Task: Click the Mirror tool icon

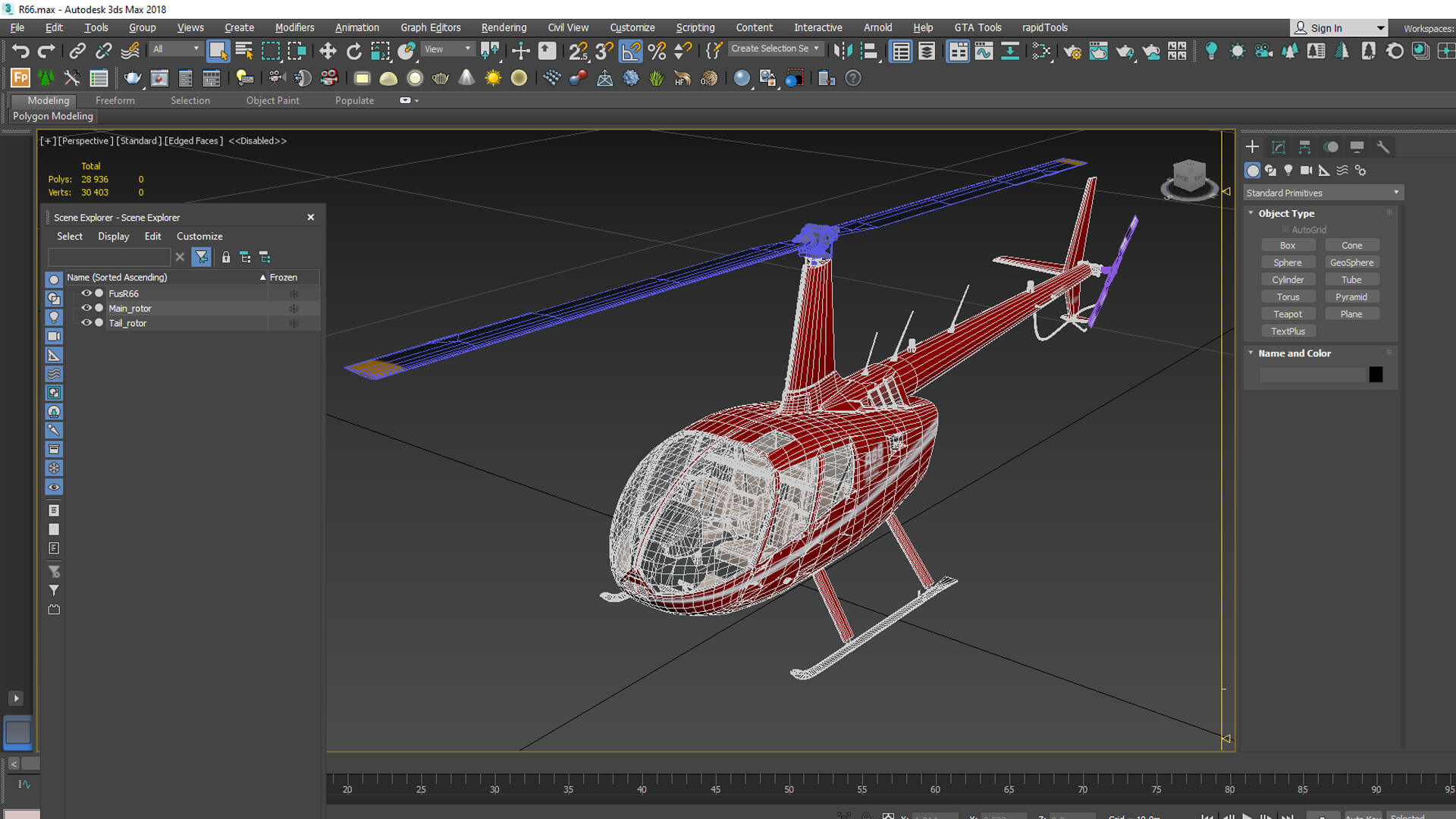Action: [x=843, y=51]
